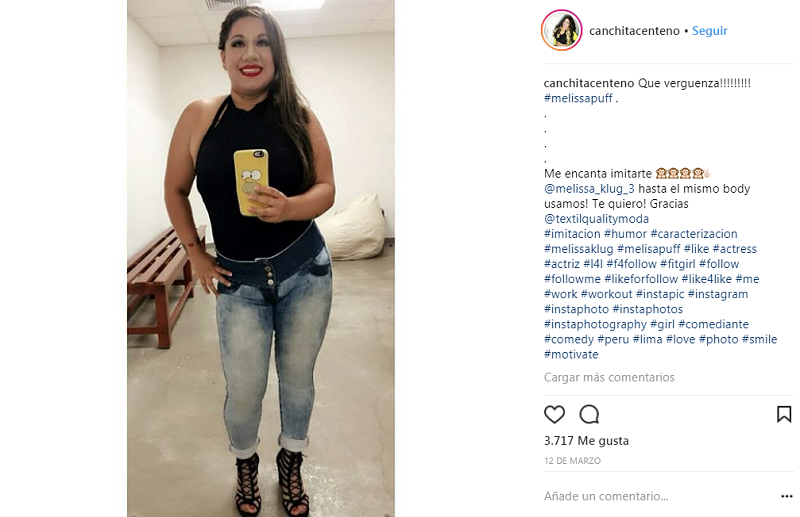Visit the @melissa_klug_3 mention
This screenshot has height=517, width=800.
click(589, 189)
